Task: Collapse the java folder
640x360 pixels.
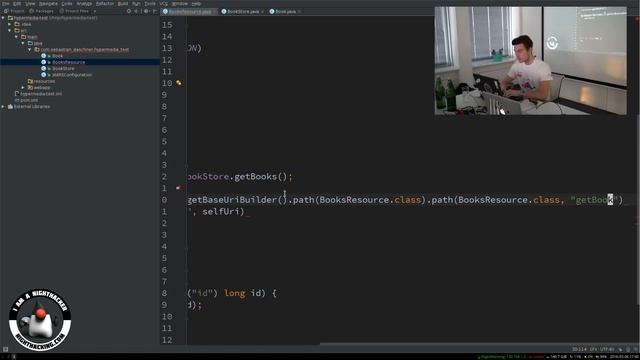Action: click(23, 43)
